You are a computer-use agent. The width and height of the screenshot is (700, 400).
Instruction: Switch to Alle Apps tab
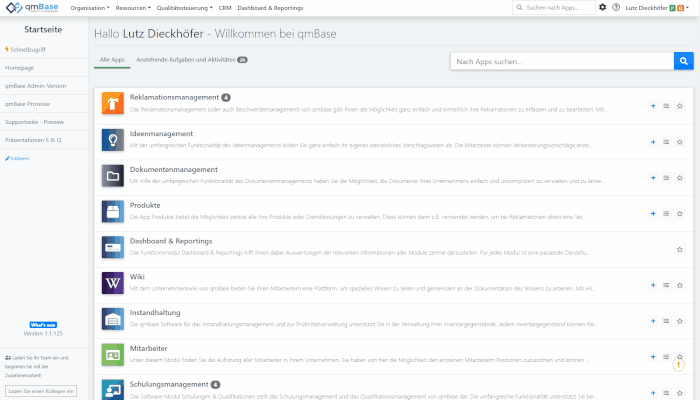tap(112, 60)
